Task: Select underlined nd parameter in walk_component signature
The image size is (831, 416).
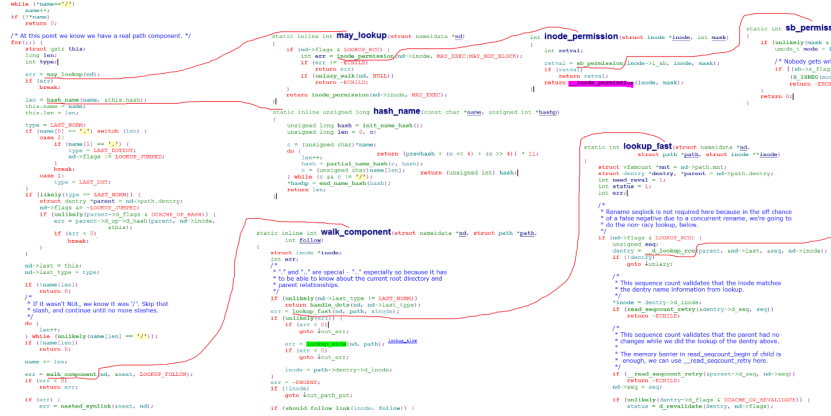Action: pyautogui.click(x=462, y=233)
